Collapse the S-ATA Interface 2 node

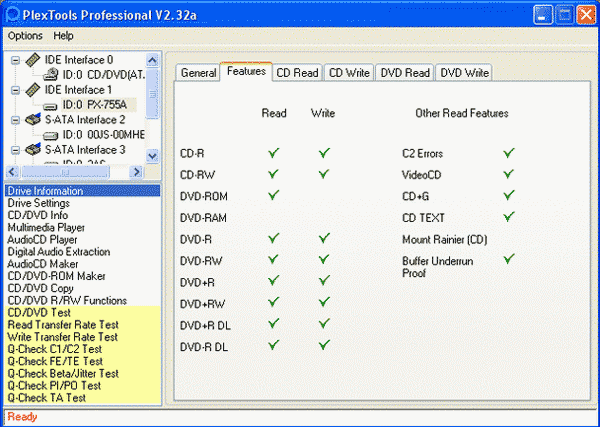(15, 120)
